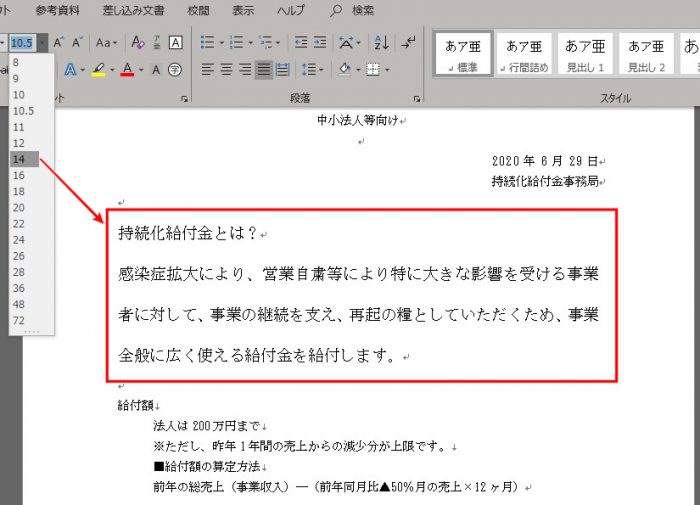The width and height of the screenshot is (700, 505).
Task: Click the 給付額 heading text
Action: (x=136, y=405)
